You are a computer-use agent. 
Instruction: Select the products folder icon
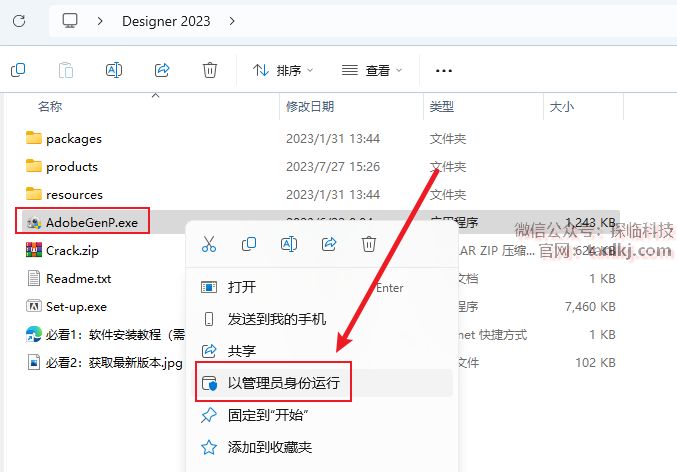pos(34,166)
